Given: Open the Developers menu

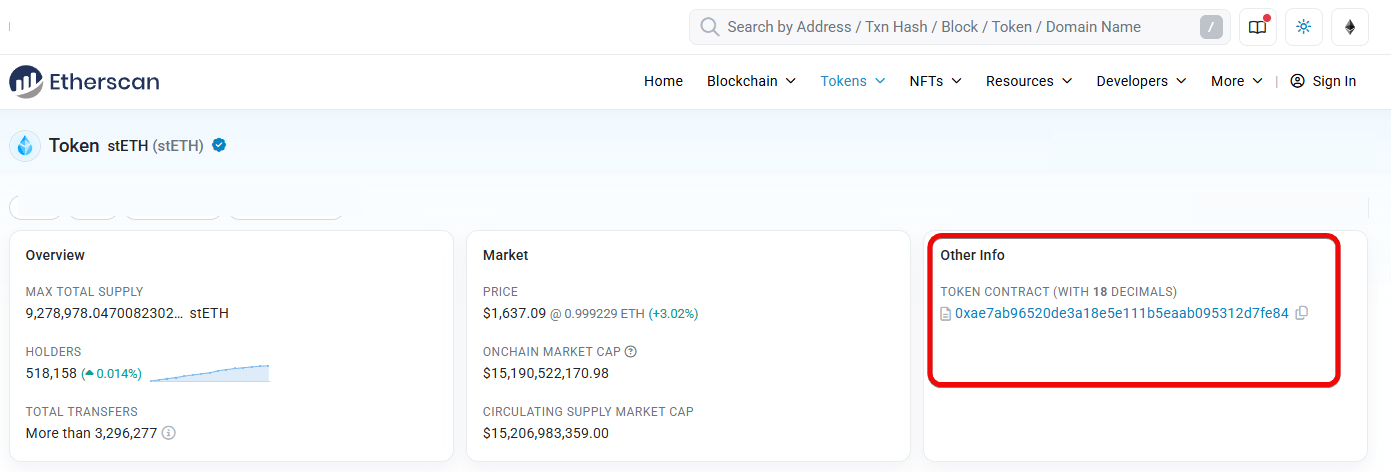Looking at the screenshot, I should tap(1141, 81).
